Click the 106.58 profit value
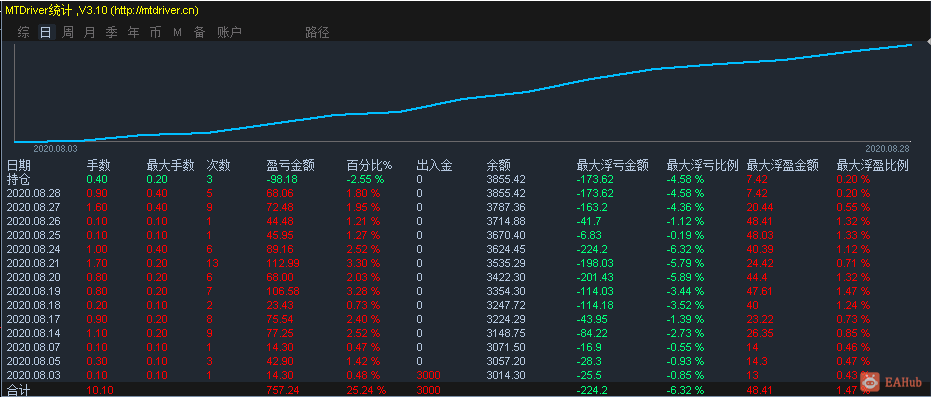 [282, 291]
